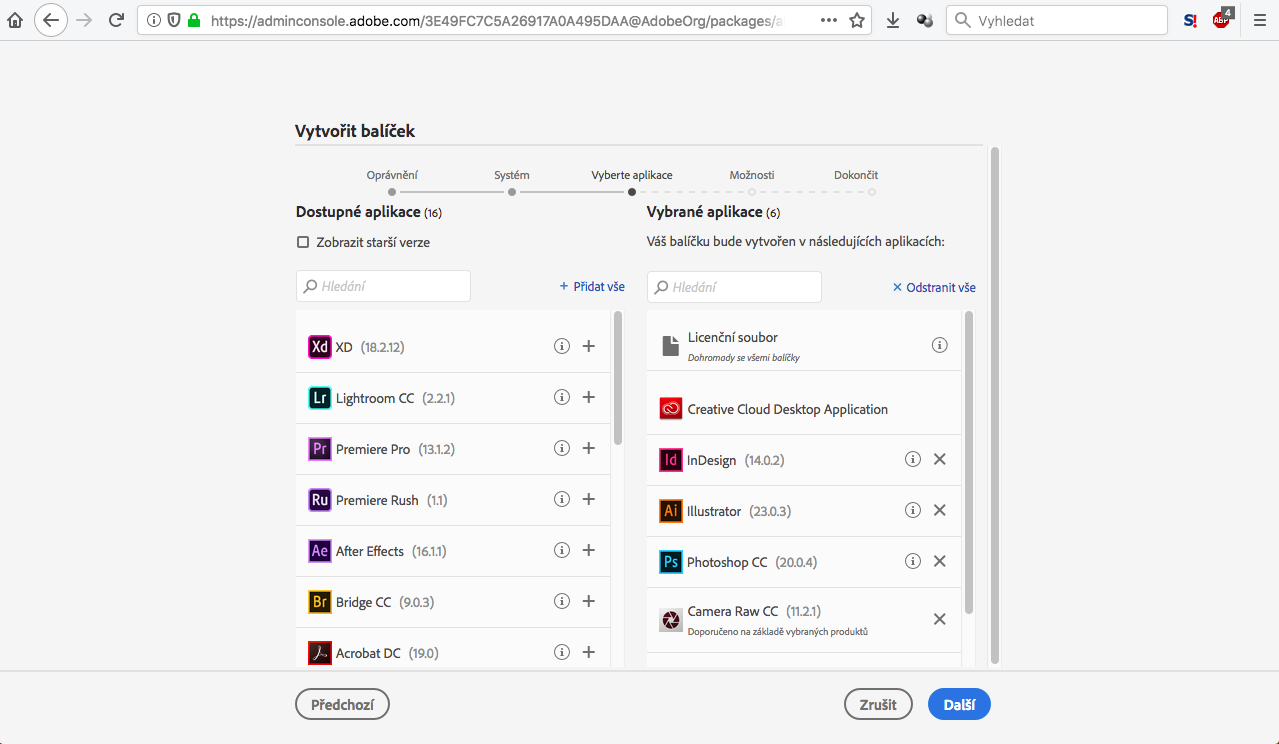Remove Photoshop CC from selected apps
This screenshot has height=744, width=1279.
coord(940,561)
